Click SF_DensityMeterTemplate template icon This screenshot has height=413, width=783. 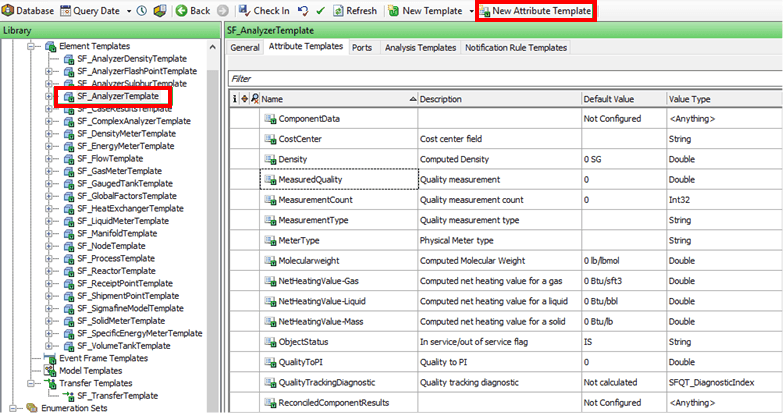[69, 133]
